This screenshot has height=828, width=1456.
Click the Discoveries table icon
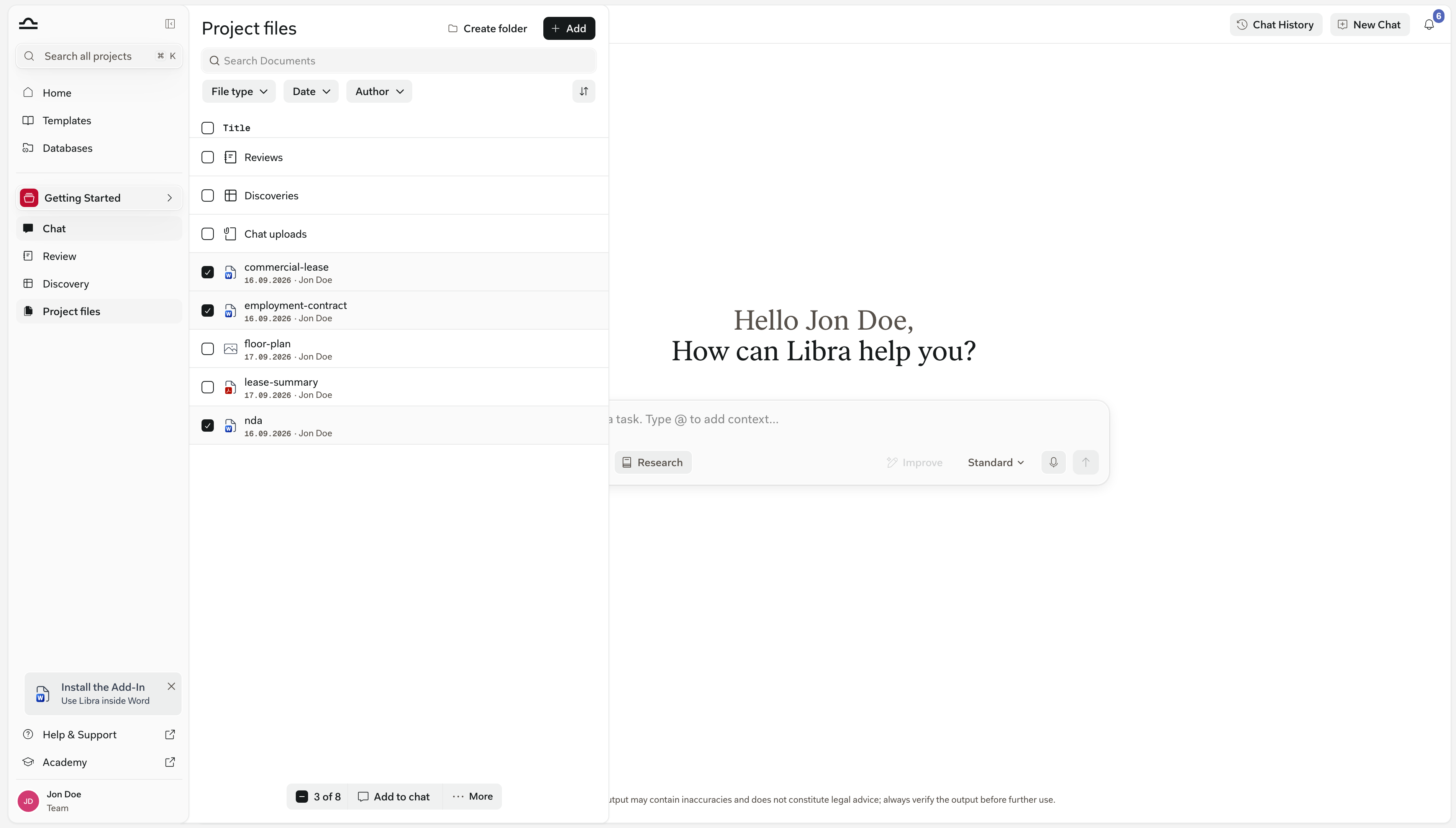pos(230,195)
